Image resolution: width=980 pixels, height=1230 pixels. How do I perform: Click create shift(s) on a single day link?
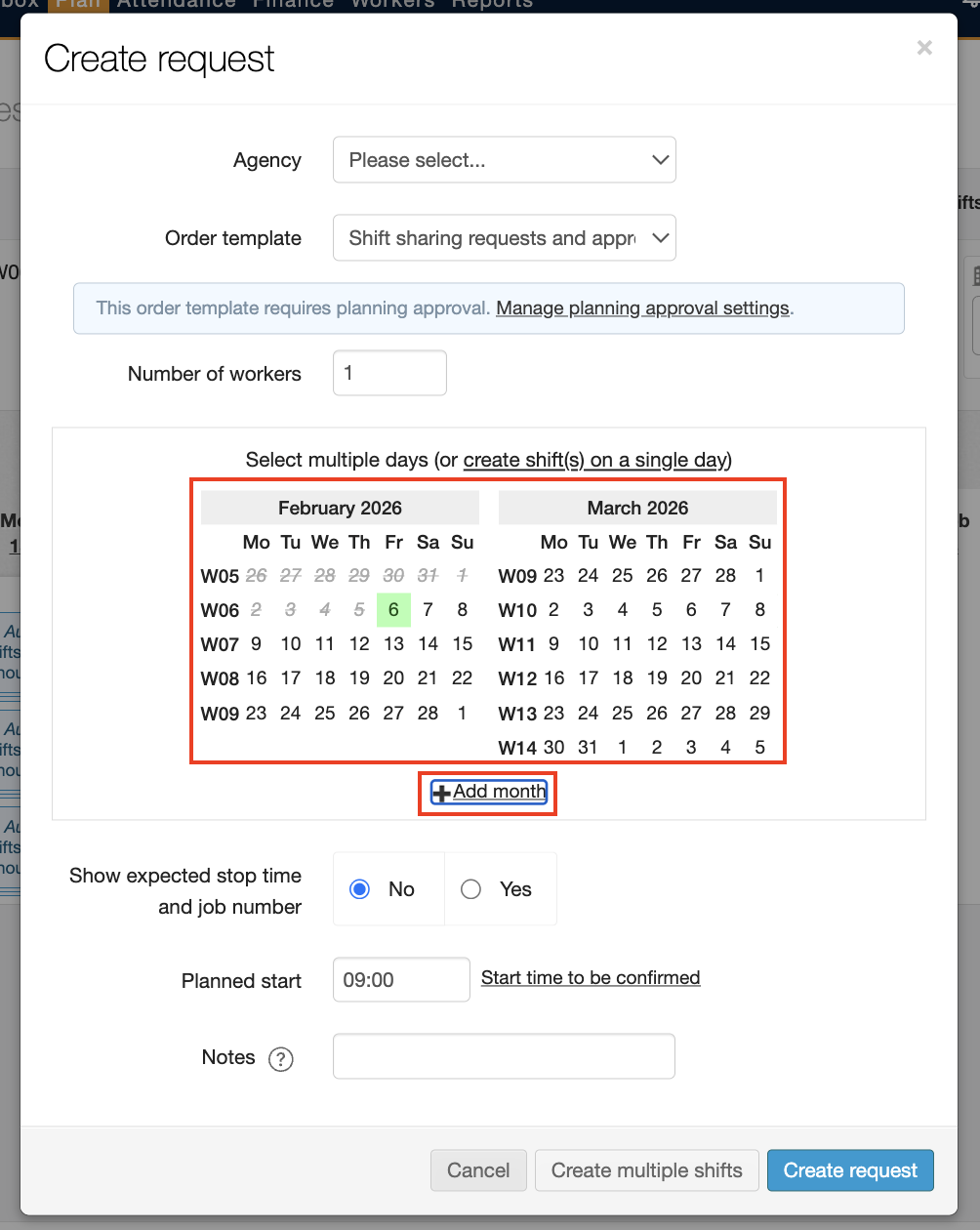point(597,460)
